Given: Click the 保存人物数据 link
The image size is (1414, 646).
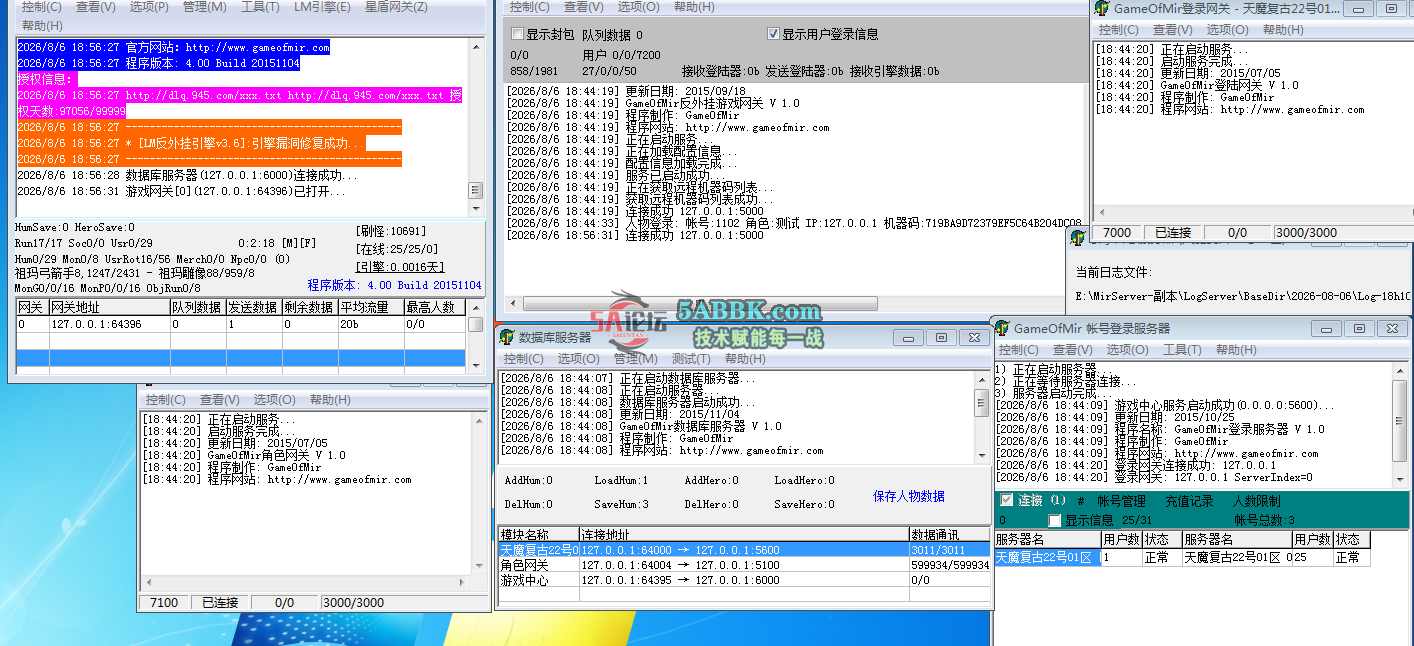Looking at the screenshot, I should [908, 496].
